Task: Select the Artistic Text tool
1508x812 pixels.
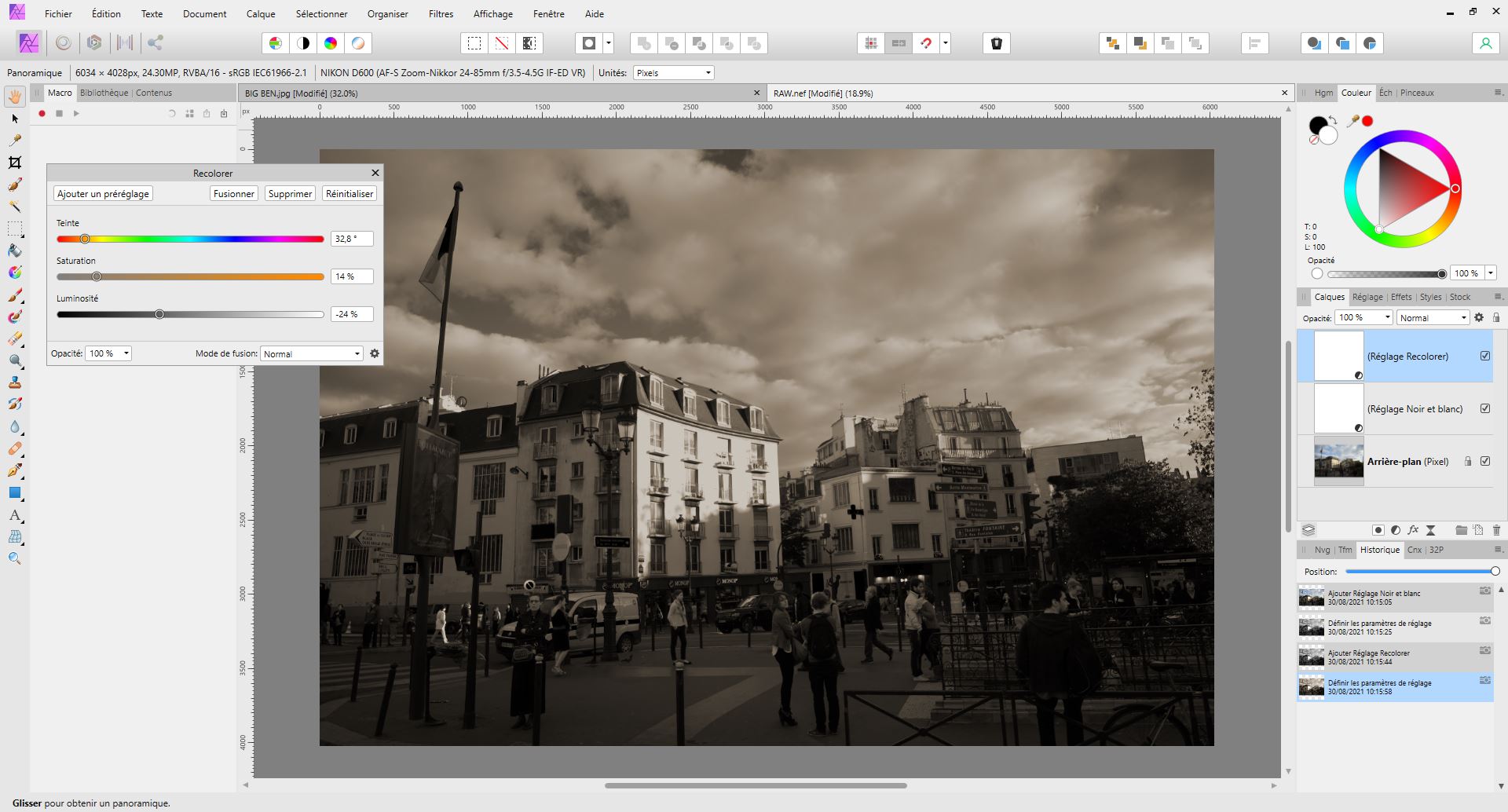Action: point(15,515)
